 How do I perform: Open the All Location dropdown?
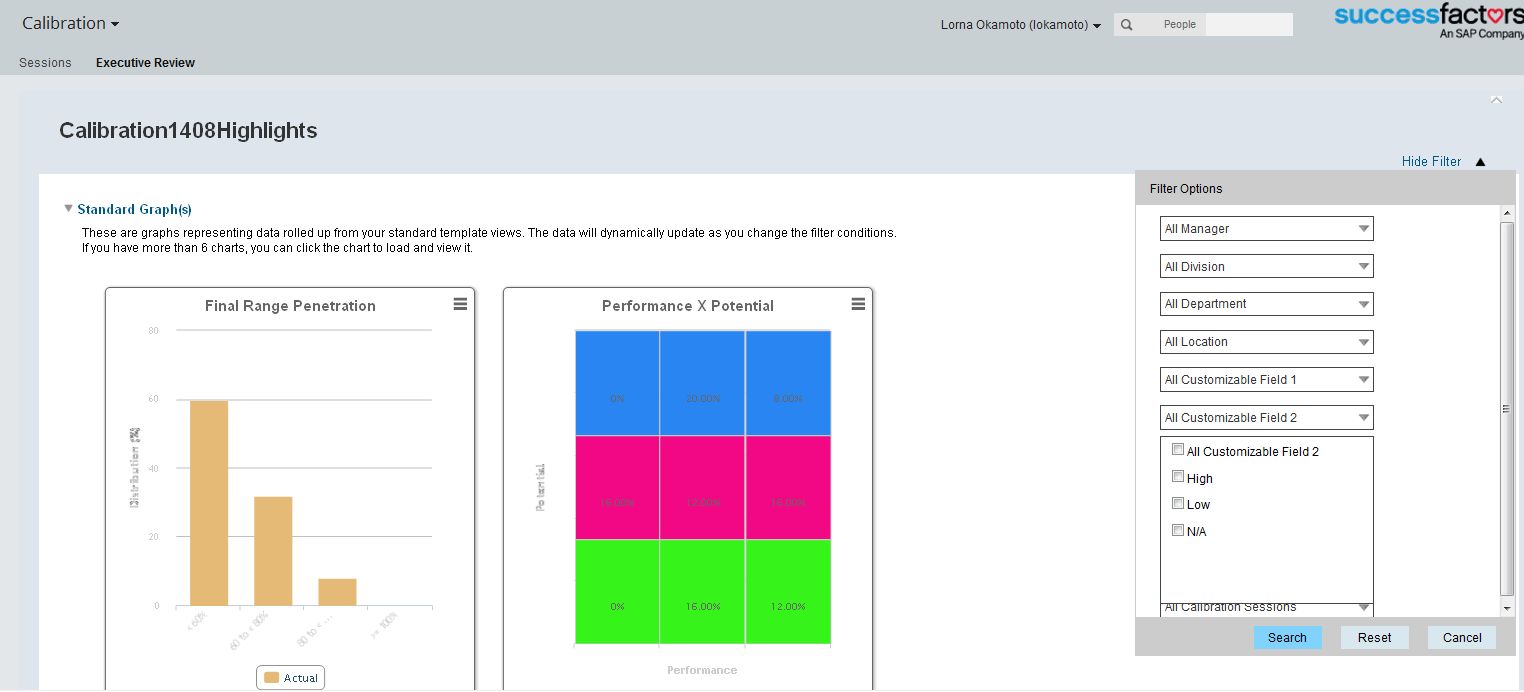pos(1266,342)
